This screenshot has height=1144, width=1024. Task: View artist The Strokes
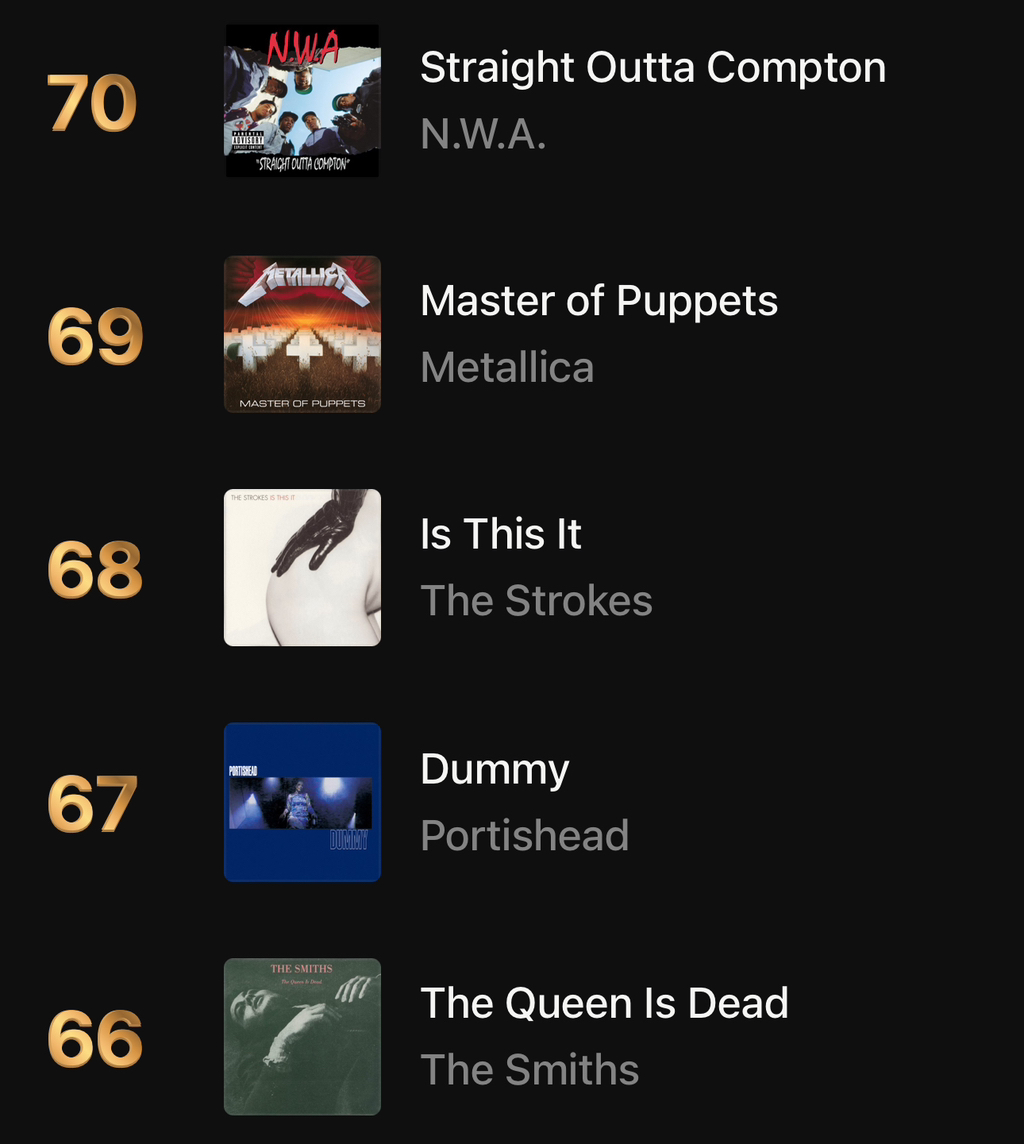536,600
